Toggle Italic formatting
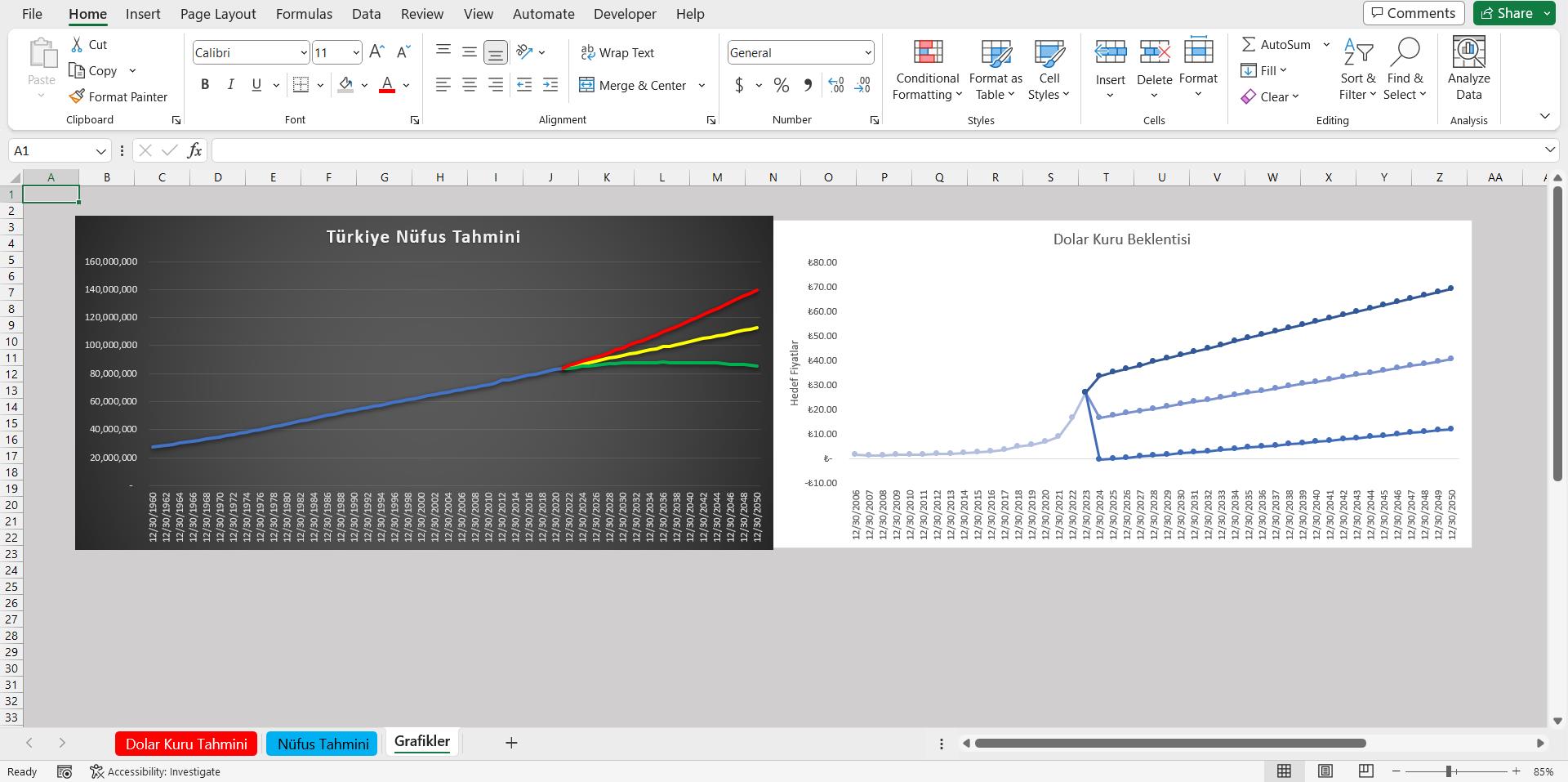This screenshot has width=1568, height=782. point(231,85)
